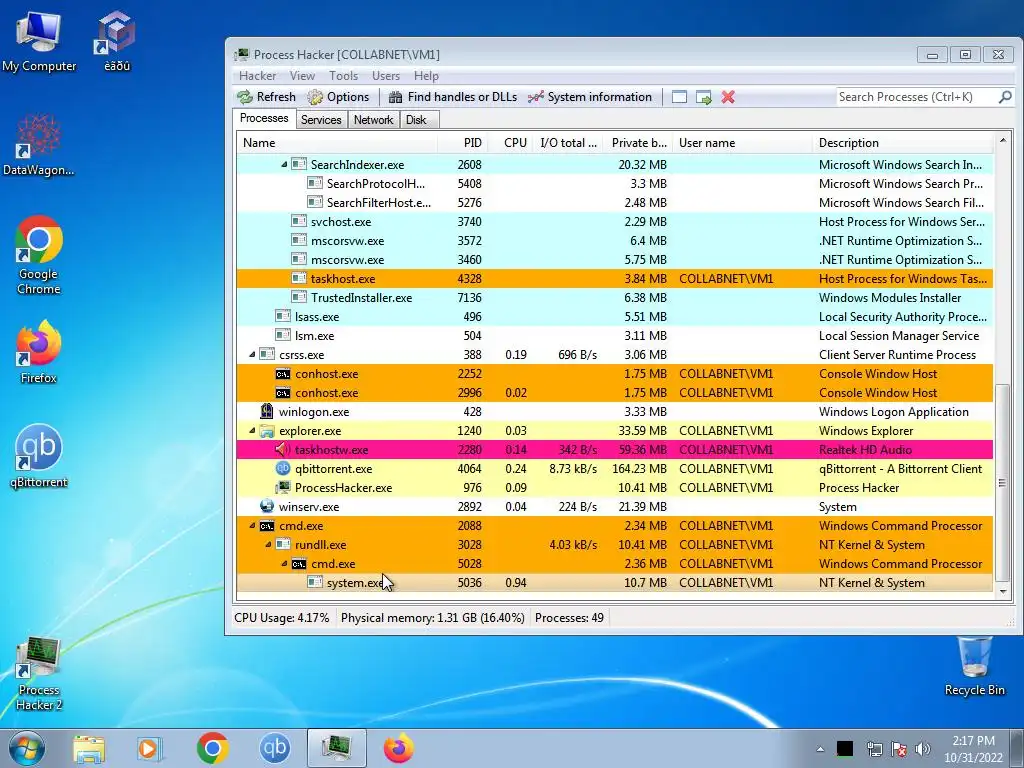1024x768 pixels.
Task: Open the Help menu
Action: [x=426, y=76]
